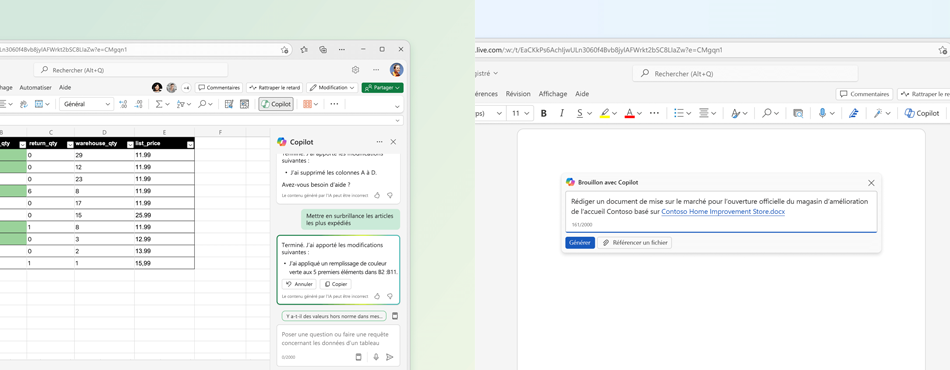Viewport: 950px width, 370px height.
Task: Close the Copilot pane in Excel
Action: tap(393, 142)
